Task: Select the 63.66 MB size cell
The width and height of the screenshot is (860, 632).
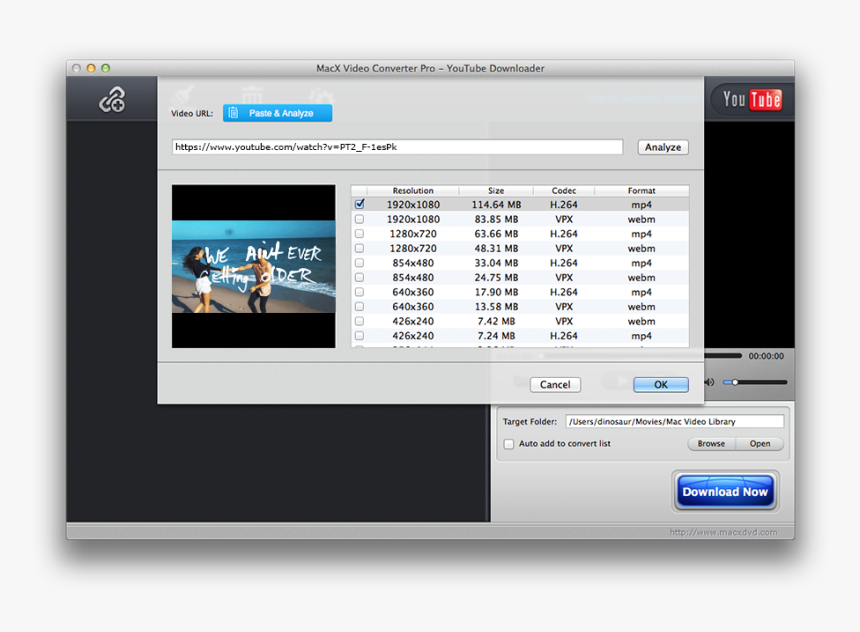Action: click(x=496, y=234)
